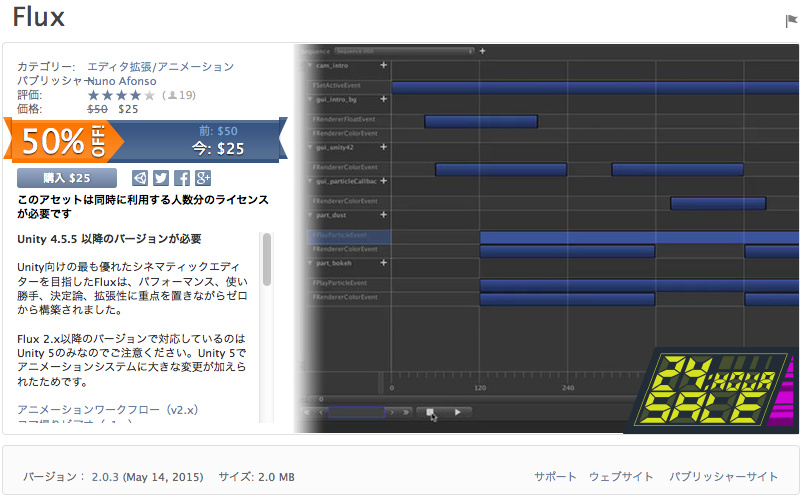The height and width of the screenshot is (497, 803).
Task: Select FRendererColorEvent under gui_particleCallbac
Action: point(348,201)
